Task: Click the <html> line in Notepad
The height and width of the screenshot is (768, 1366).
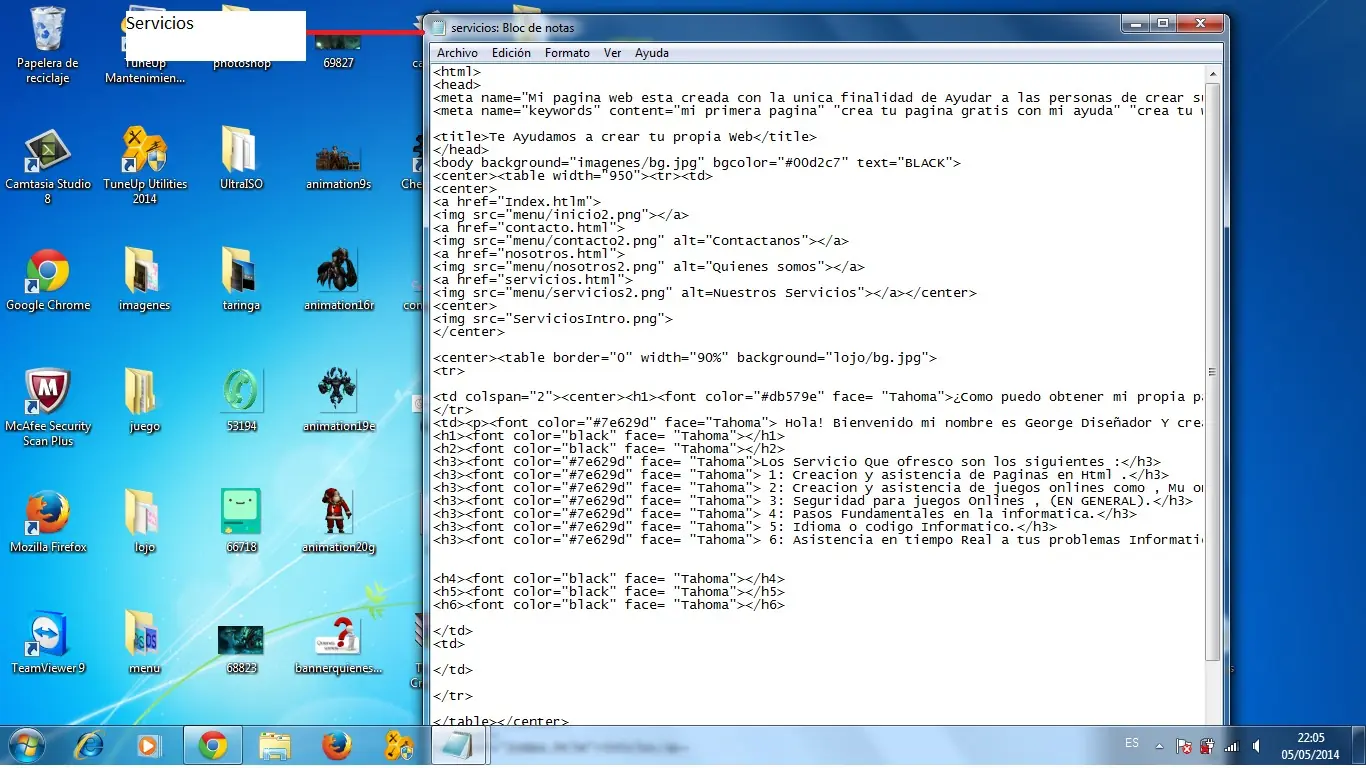Action: pos(457,72)
